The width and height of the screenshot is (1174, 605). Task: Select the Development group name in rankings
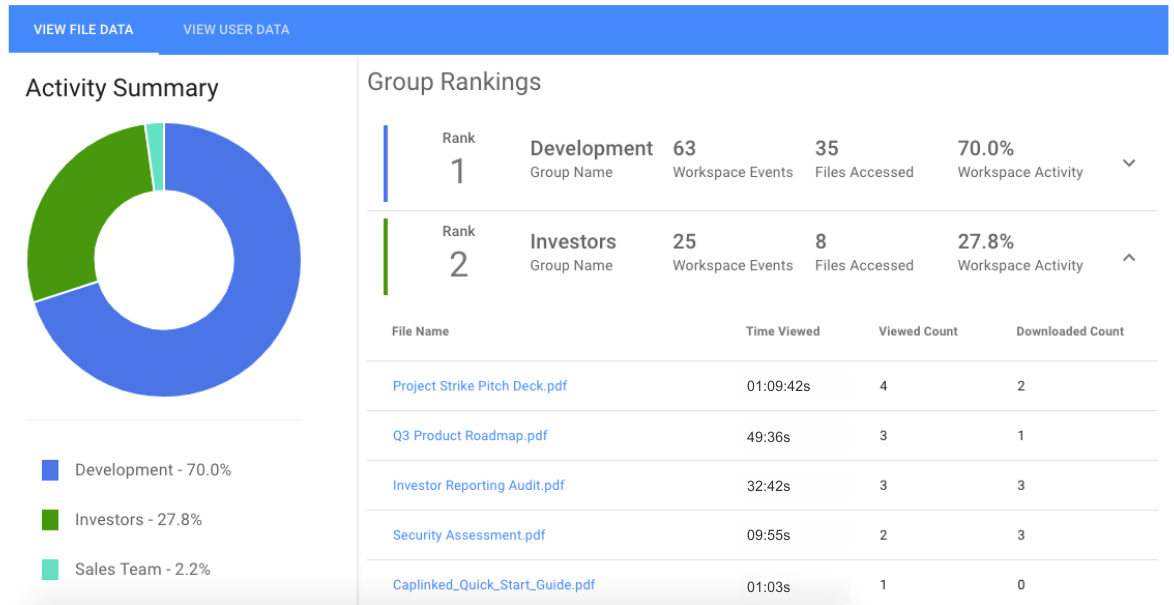click(591, 148)
